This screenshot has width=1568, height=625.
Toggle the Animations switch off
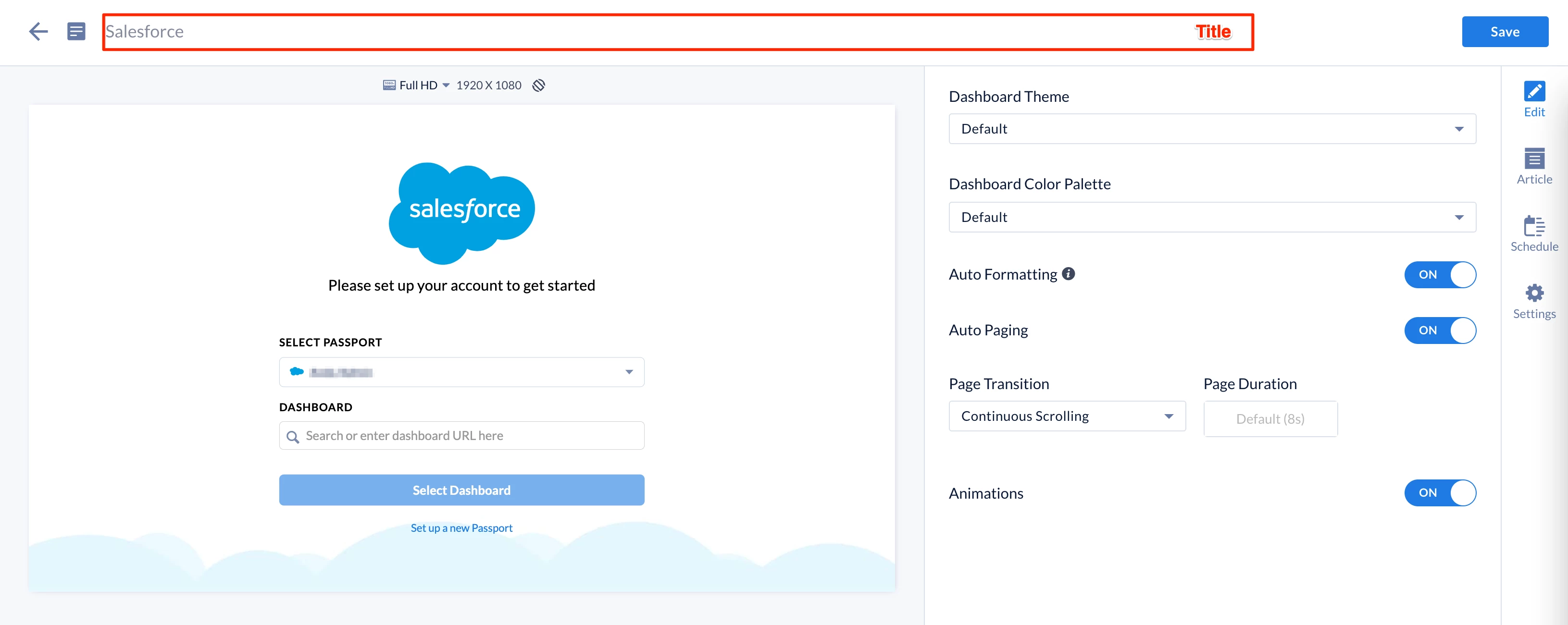(x=1439, y=493)
